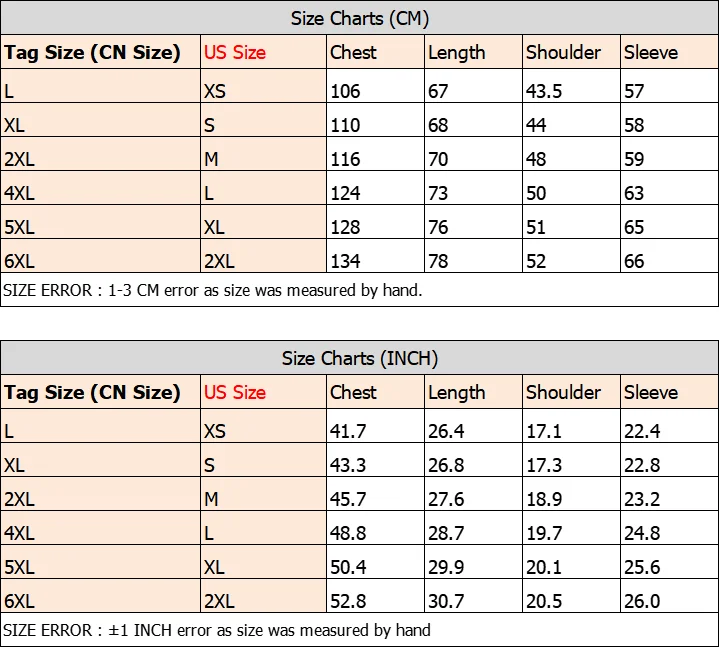Select Tag Size (CN Size) header in INCH chart
The width and height of the screenshot is (719, 647).
pyautogui.click(x=92, y=393)
